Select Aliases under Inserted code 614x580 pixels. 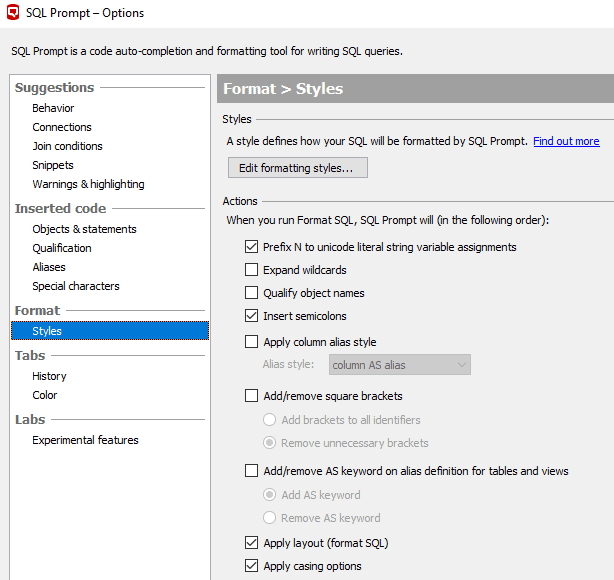point(49,267)
